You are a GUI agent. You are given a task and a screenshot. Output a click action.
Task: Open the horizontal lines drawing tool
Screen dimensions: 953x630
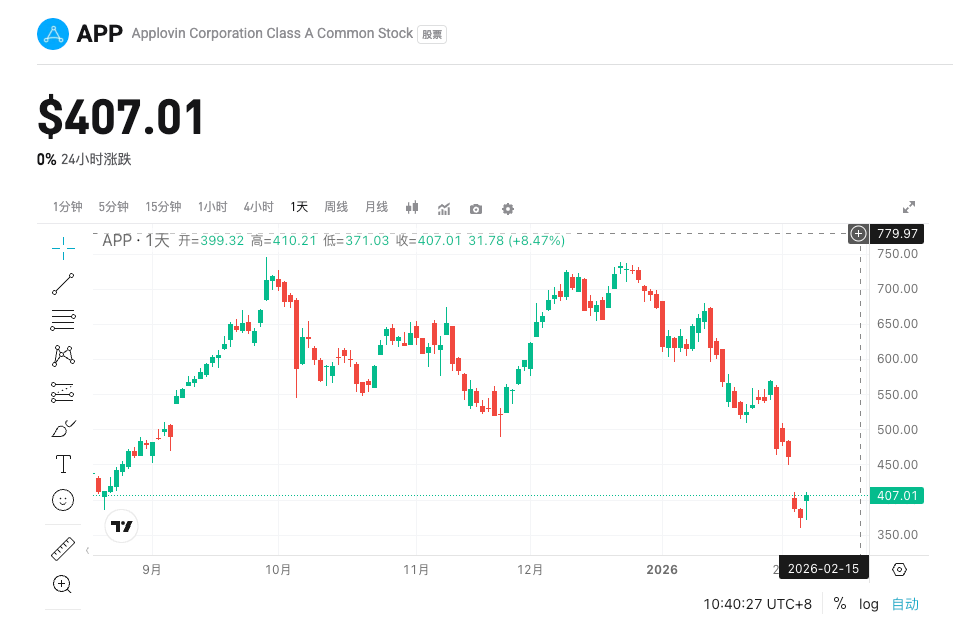(63, 320)
